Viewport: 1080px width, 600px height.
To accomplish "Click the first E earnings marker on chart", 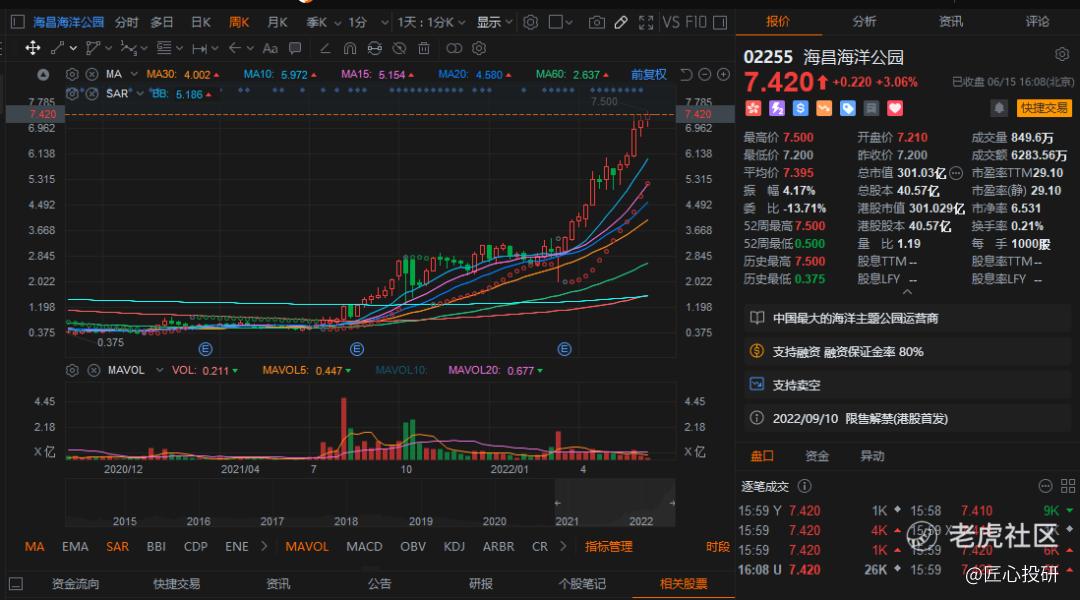I will click(x=205, y=349).
